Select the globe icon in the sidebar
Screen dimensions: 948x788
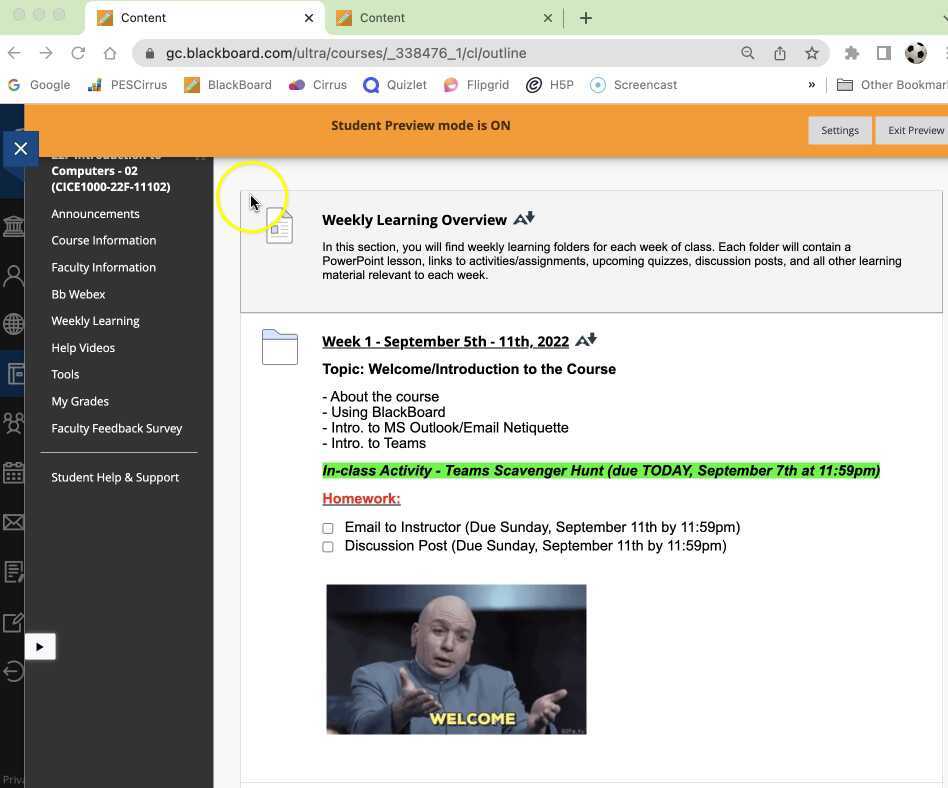[14, 324]
